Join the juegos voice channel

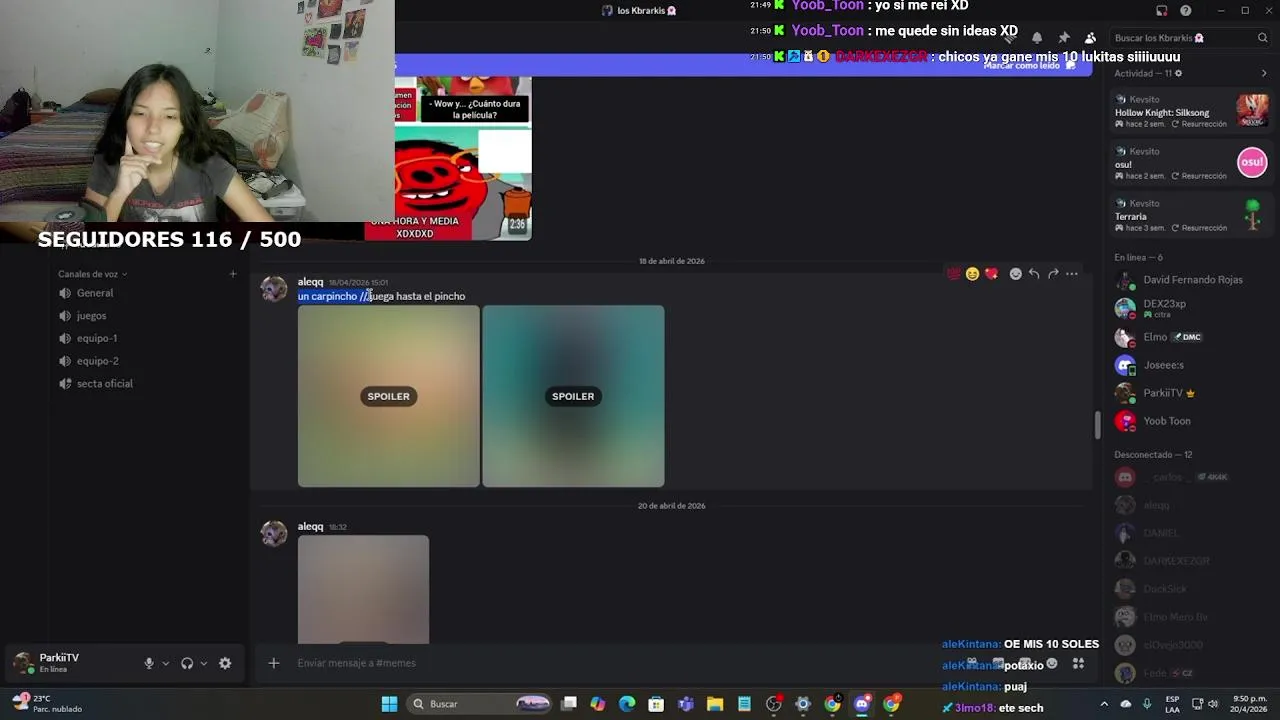[x=148, y=316]
